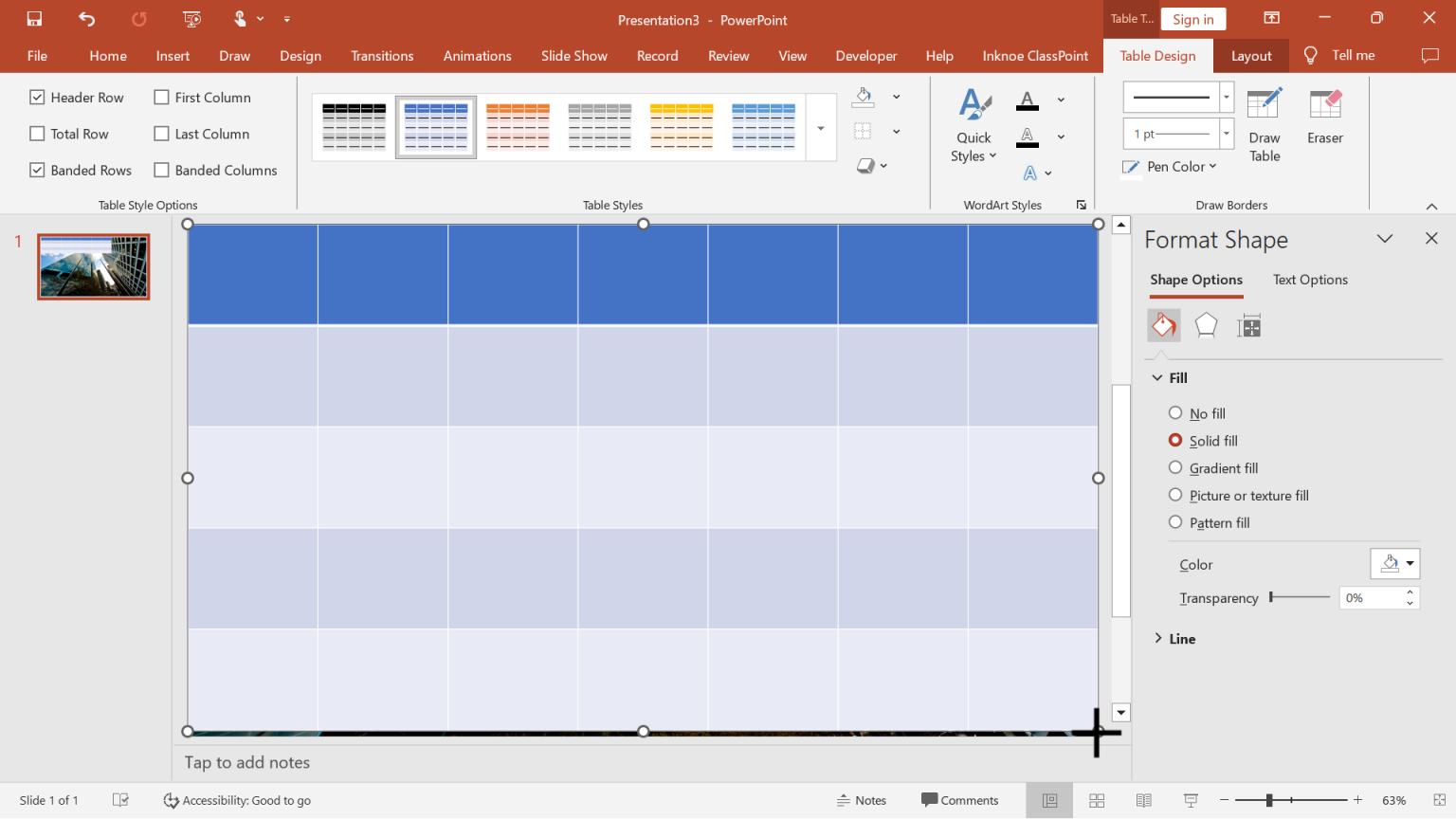The height and width of the screenshot is (819, 1456).
Task: Open Fill & Line options in Format Shape
Action: click(x=1164, y=325)
